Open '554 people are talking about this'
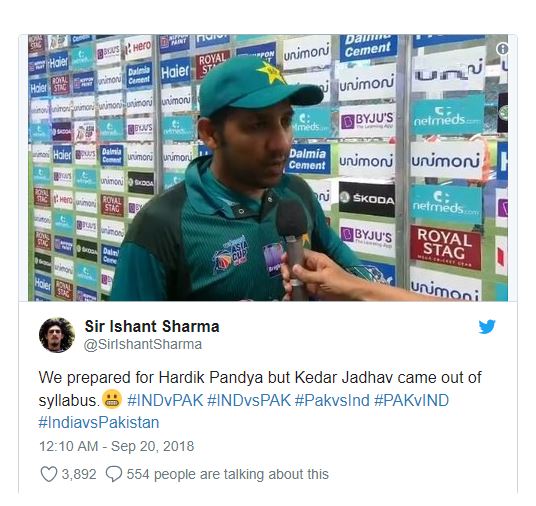 [x=228, y=474]
